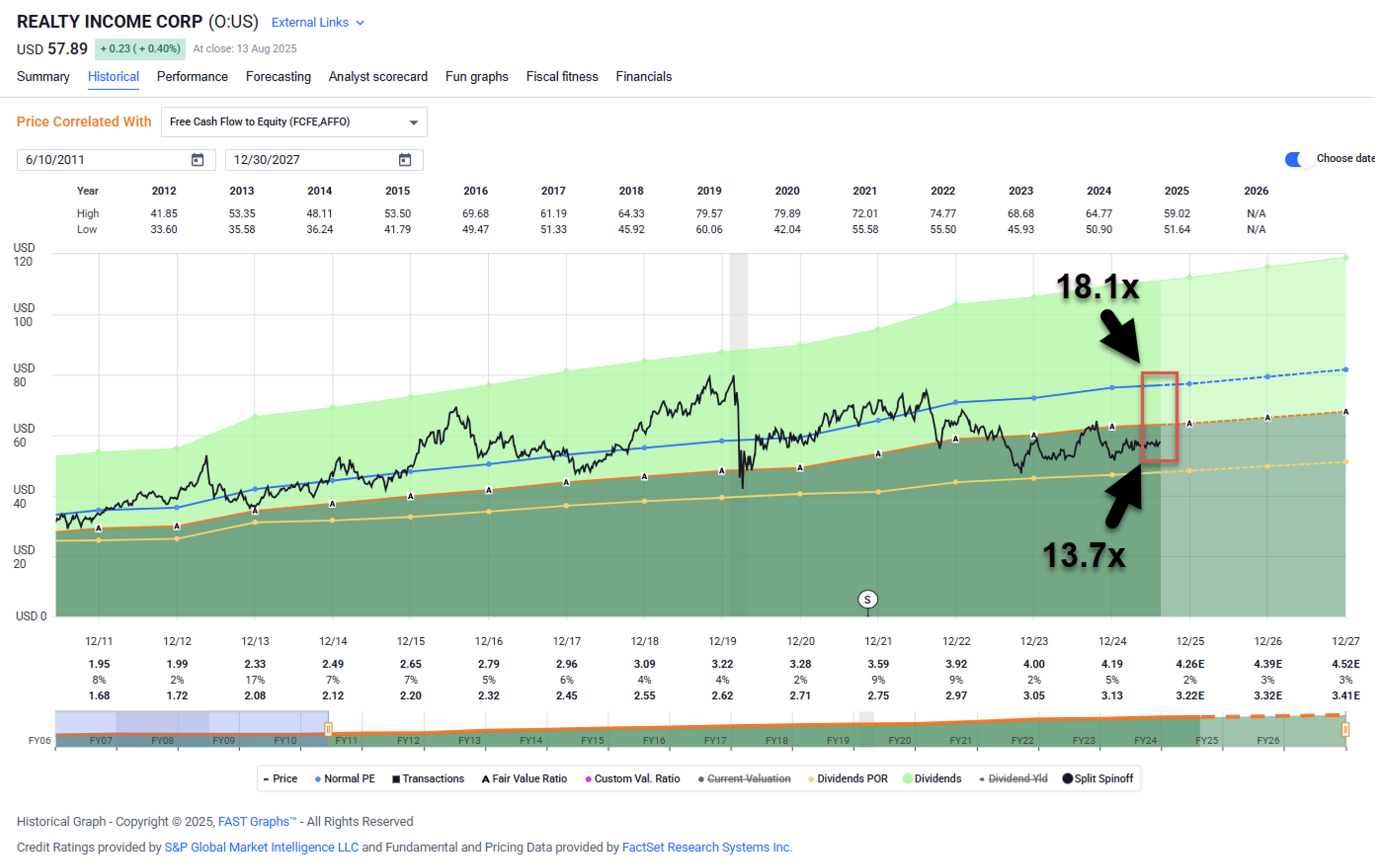Click the 12/13 growth rate 17%
This screenshot has width=1383, height=868.
pyautogui.click(x=255, y=679)
